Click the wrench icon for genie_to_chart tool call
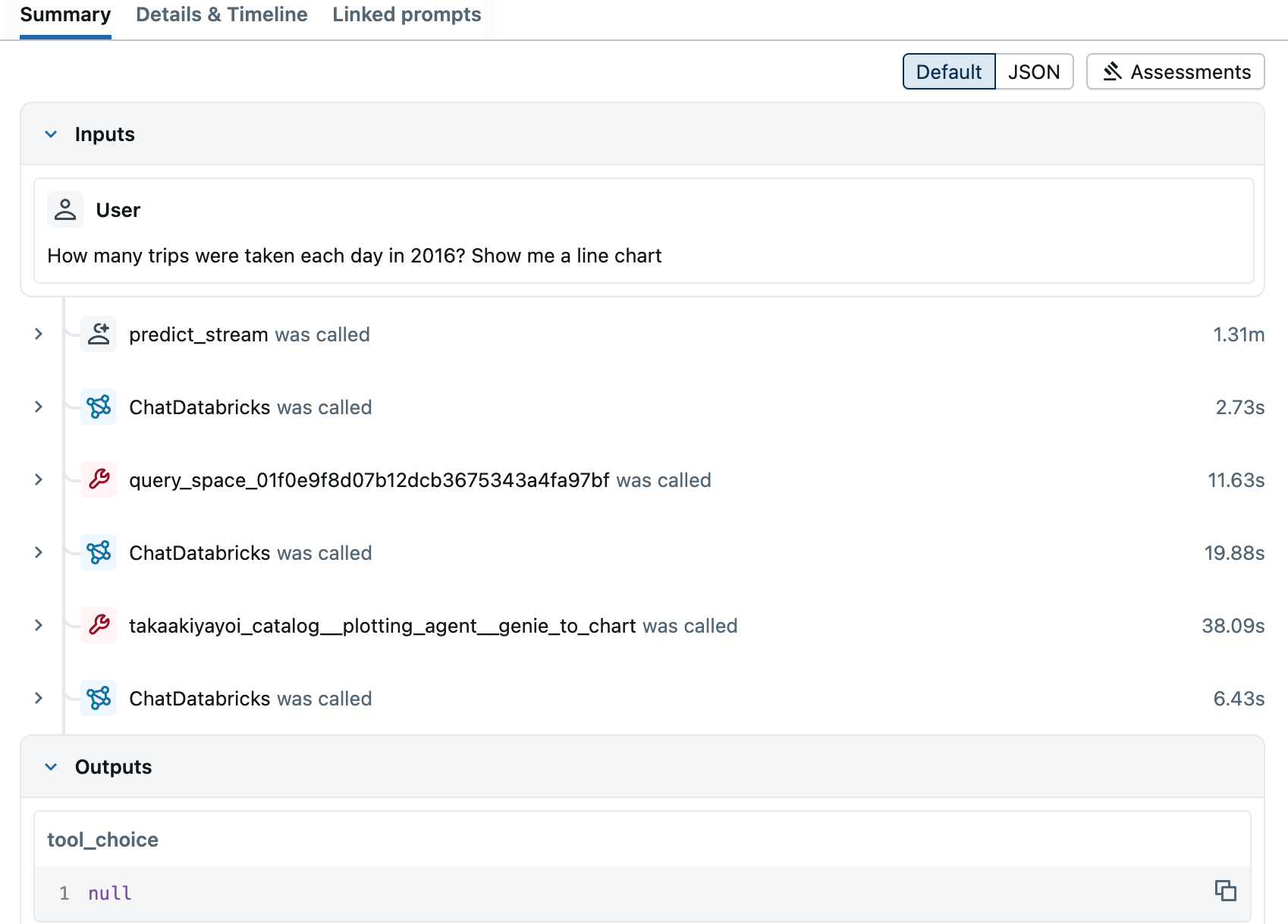 click(x=99, y=626)
